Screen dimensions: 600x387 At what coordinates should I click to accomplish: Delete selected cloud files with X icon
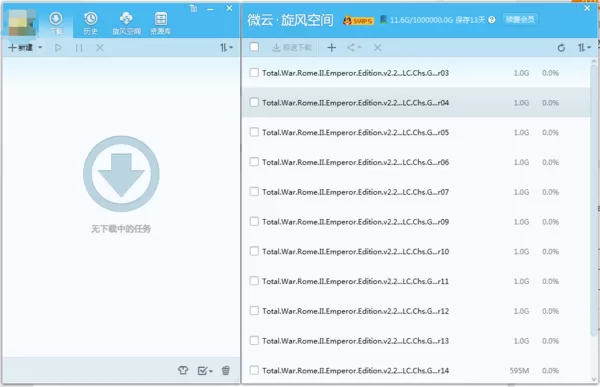click(377, 47)
